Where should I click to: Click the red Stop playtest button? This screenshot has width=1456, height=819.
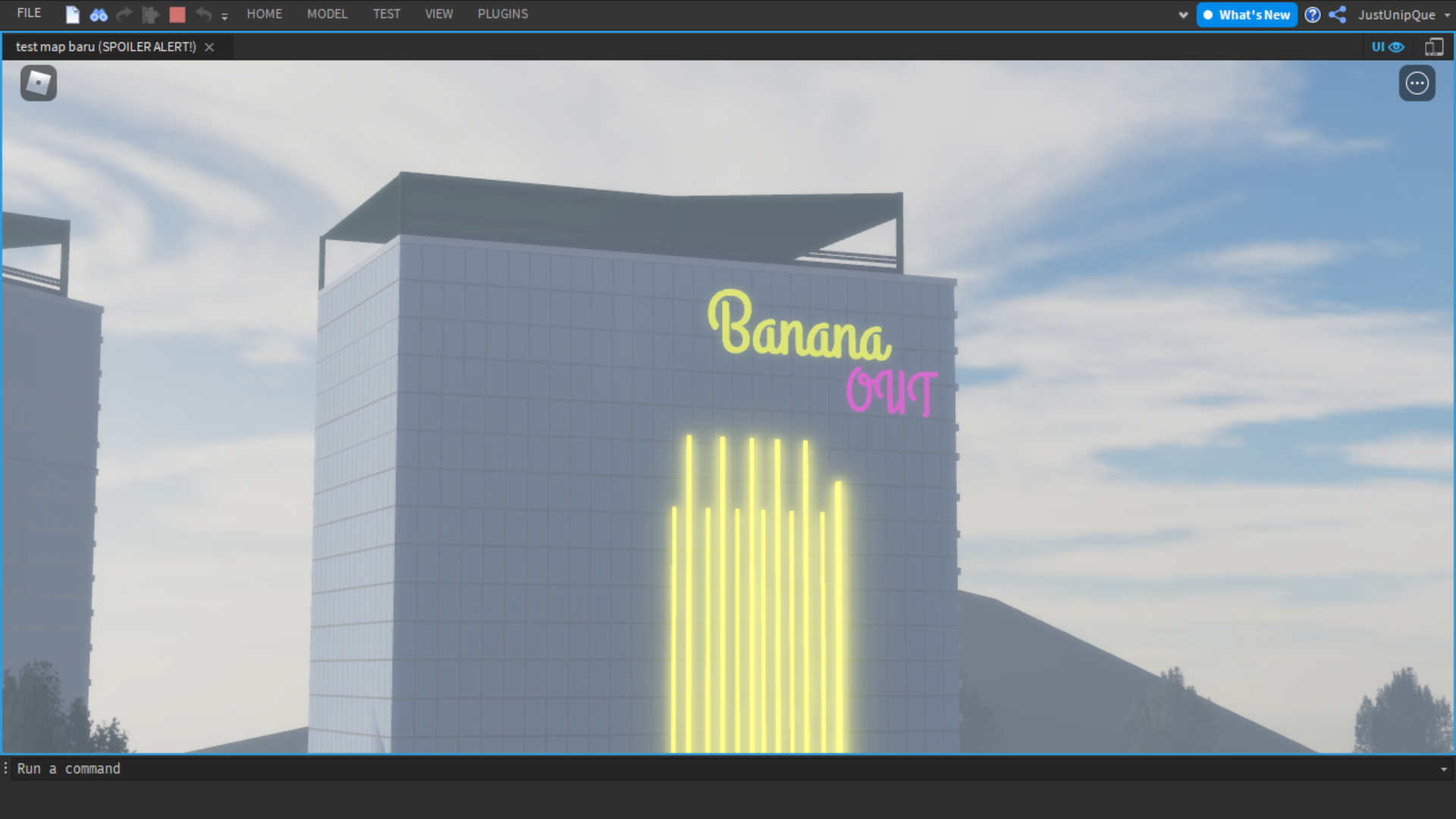coord(177,14)
